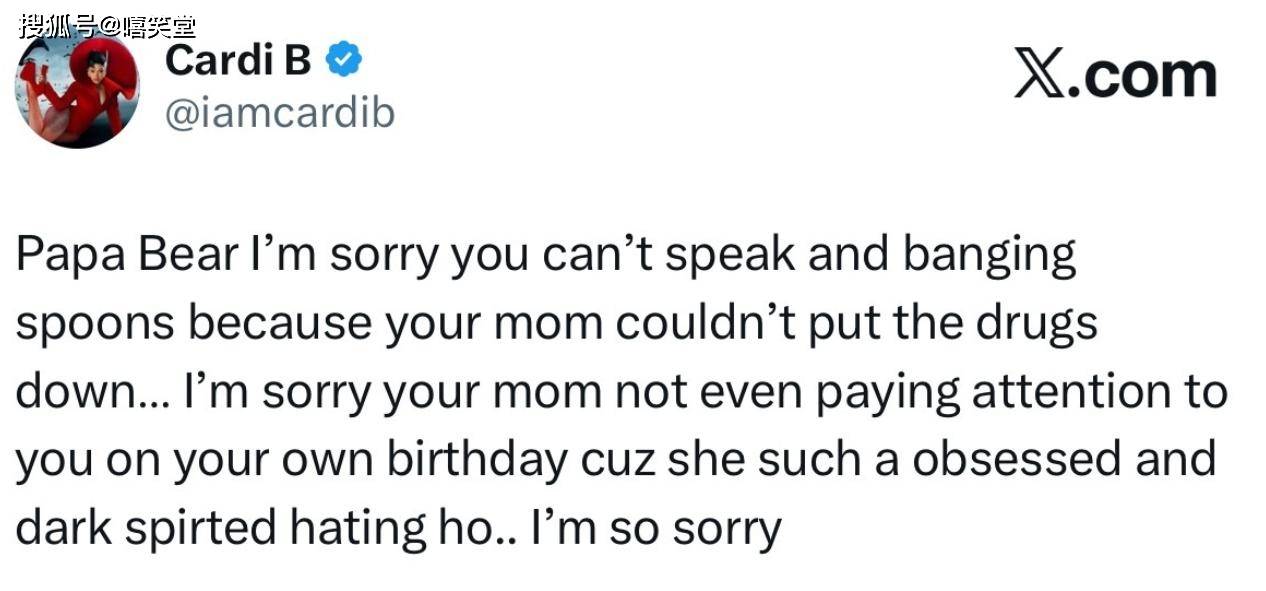Click the X.com logo

[x=1115, y=76]
